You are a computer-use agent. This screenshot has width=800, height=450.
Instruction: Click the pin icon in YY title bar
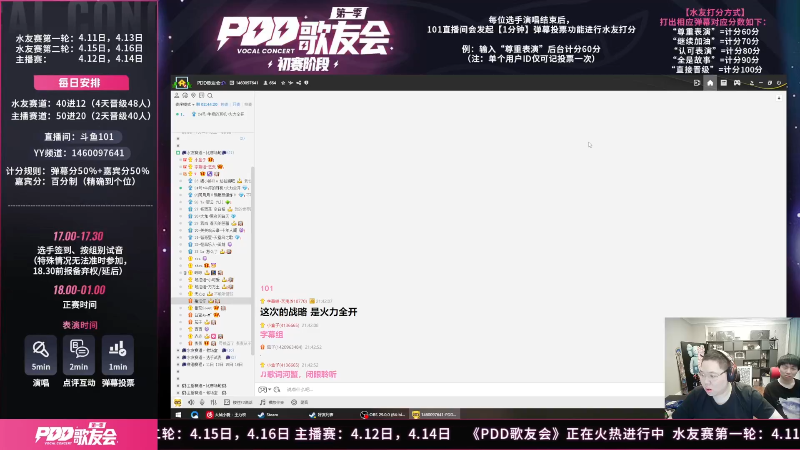(290, 83)
